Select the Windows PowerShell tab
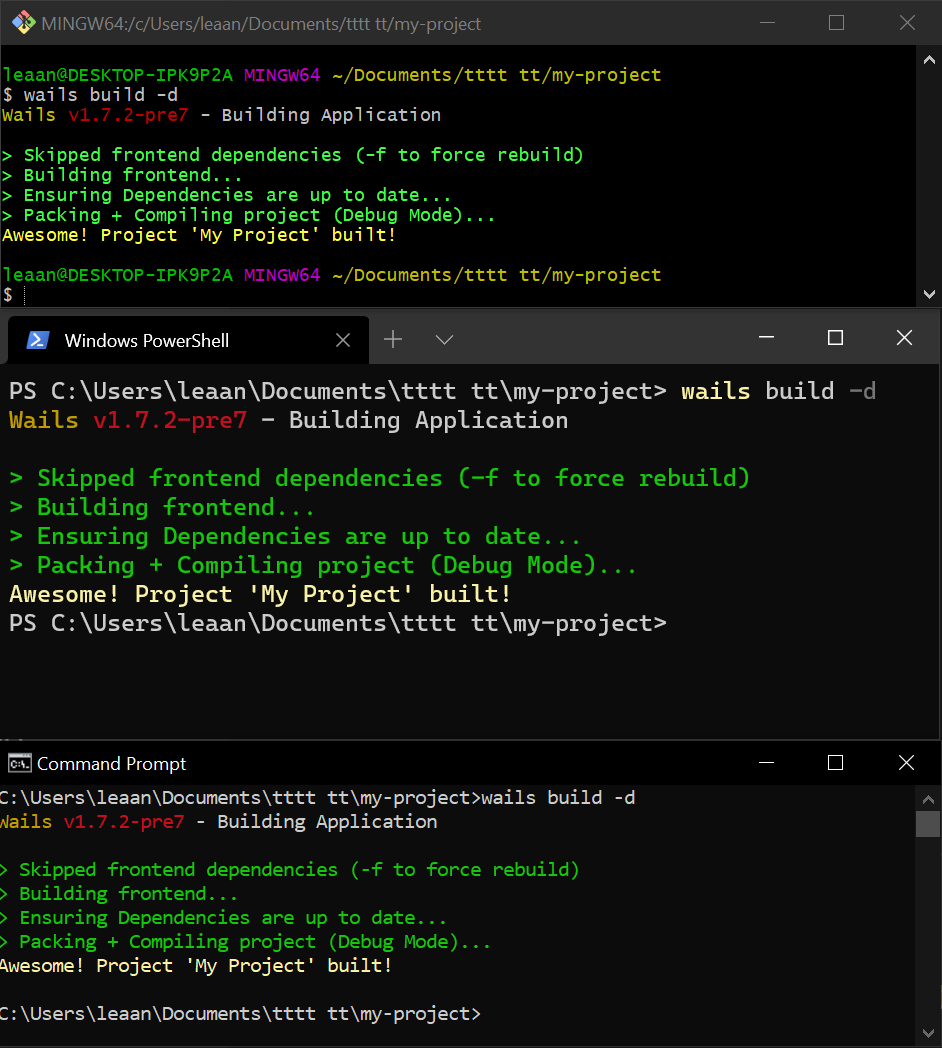 (x=189, y=340)
